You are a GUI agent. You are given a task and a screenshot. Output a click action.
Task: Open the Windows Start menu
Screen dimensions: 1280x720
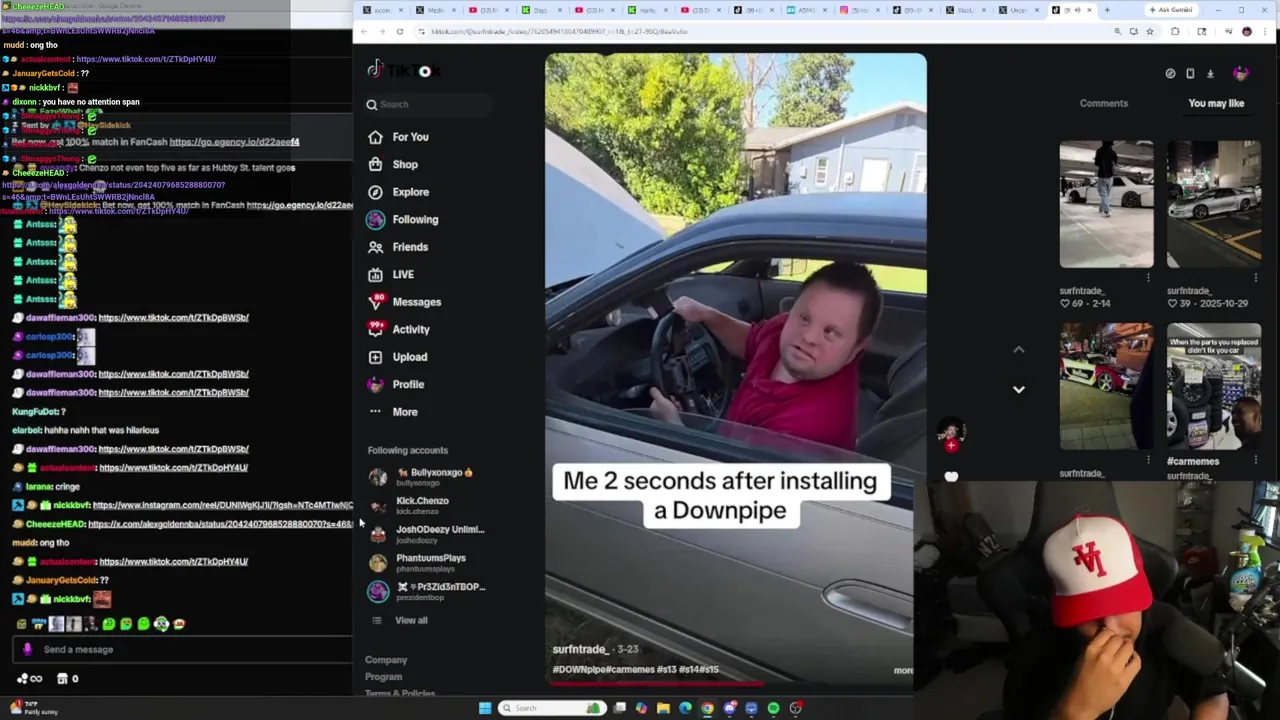click(x=485, y=708)
